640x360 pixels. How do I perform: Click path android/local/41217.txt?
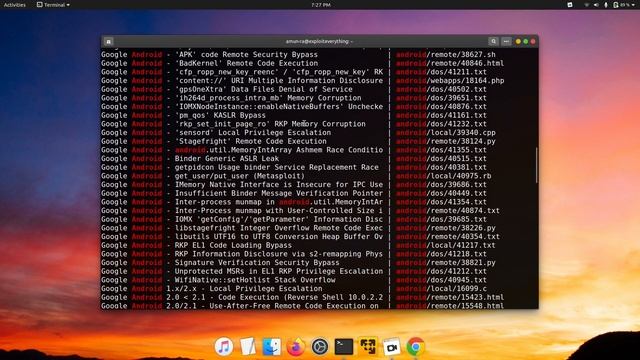[x=445, y=245]
